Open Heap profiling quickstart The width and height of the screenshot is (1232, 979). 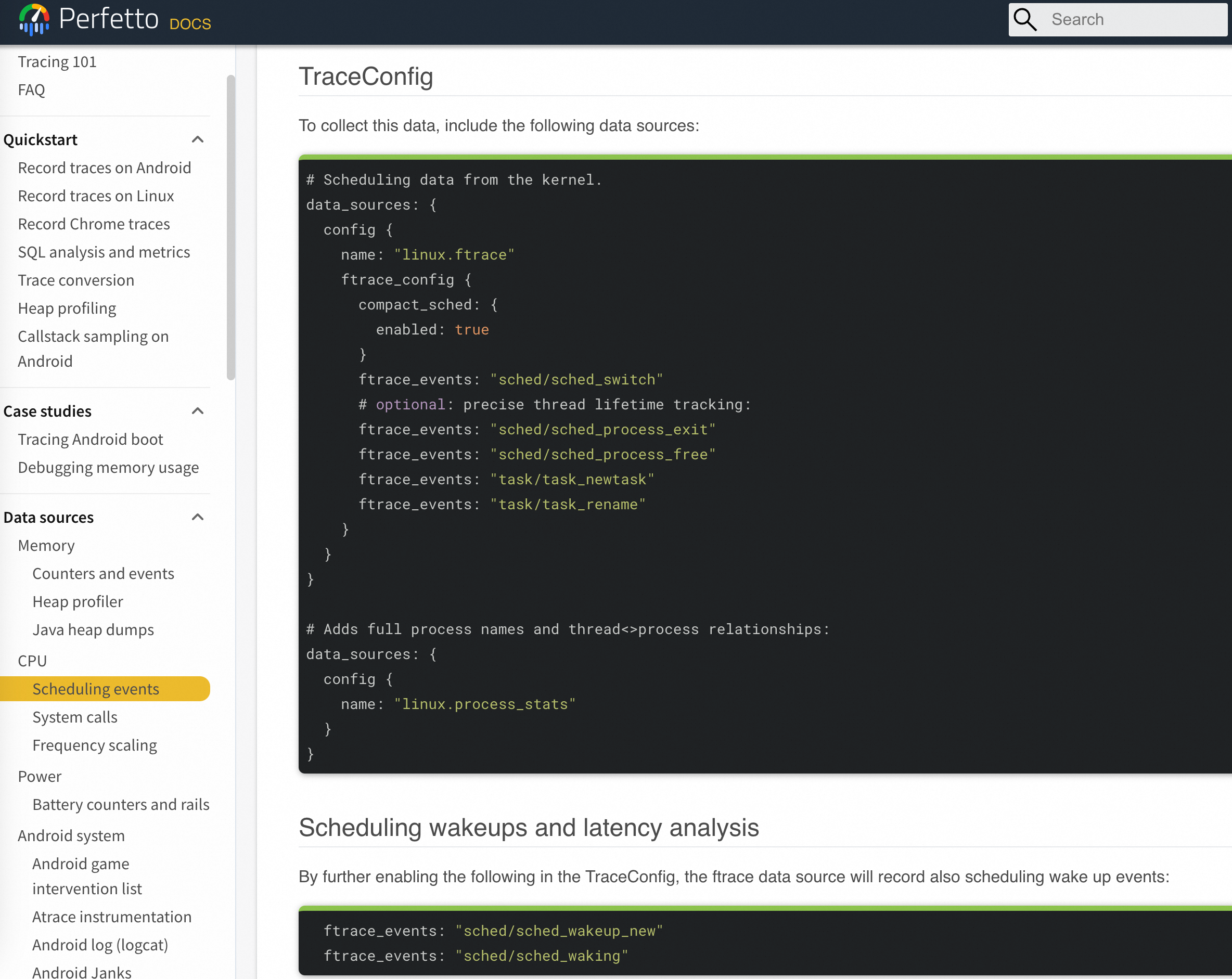tap(67, 308)
